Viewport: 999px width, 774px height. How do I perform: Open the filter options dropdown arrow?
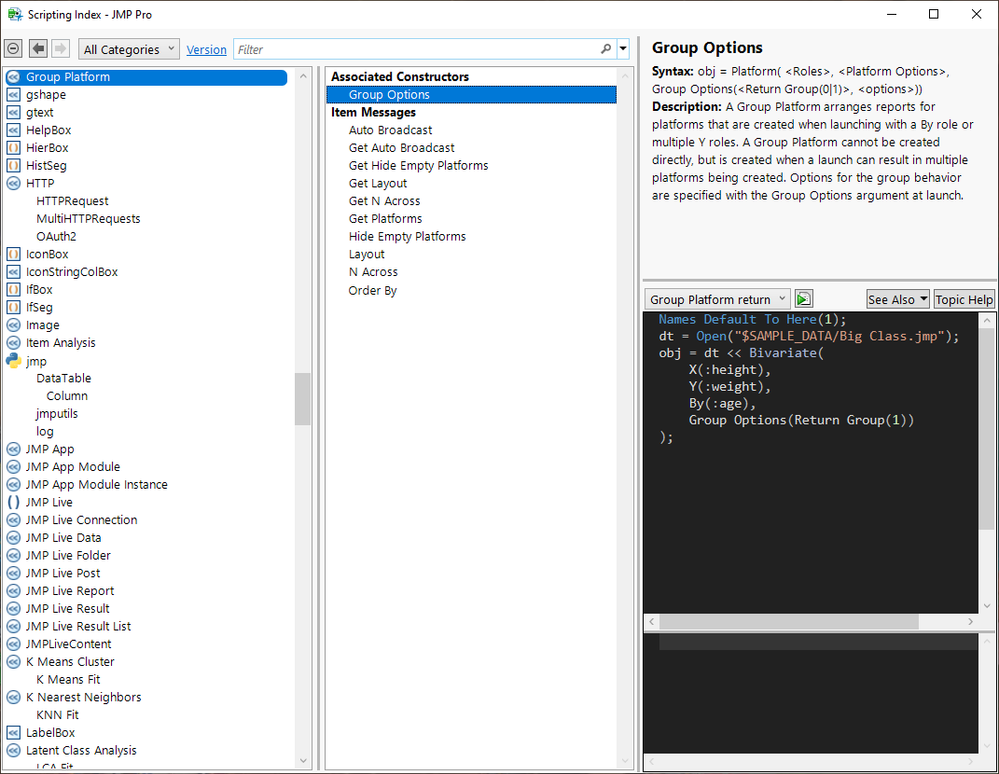pos(624,49)
